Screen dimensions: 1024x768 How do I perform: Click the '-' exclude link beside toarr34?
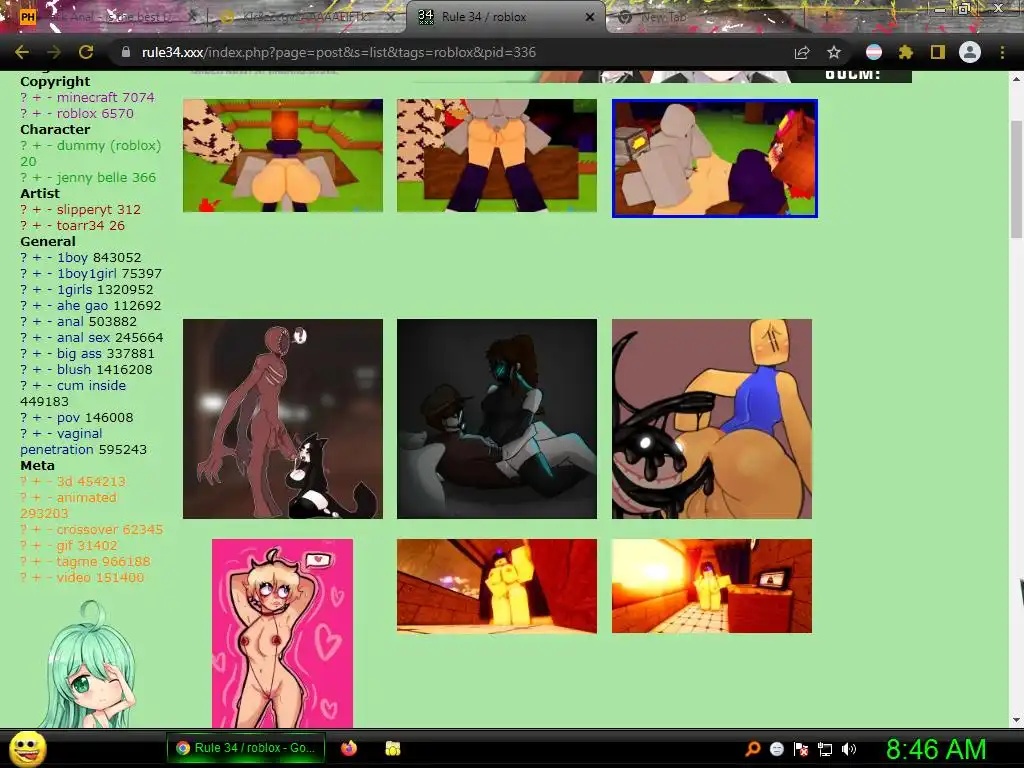[x=49, y=225]
